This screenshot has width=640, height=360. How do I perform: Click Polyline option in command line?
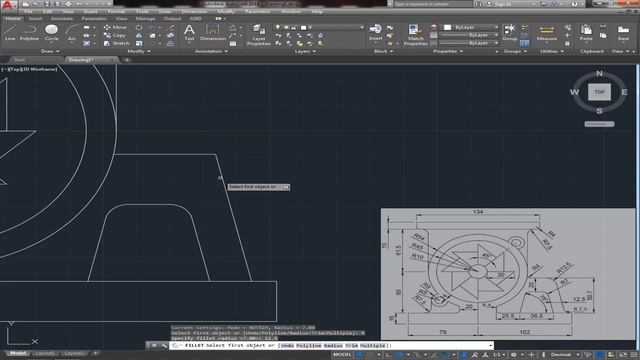coord(309,346)
